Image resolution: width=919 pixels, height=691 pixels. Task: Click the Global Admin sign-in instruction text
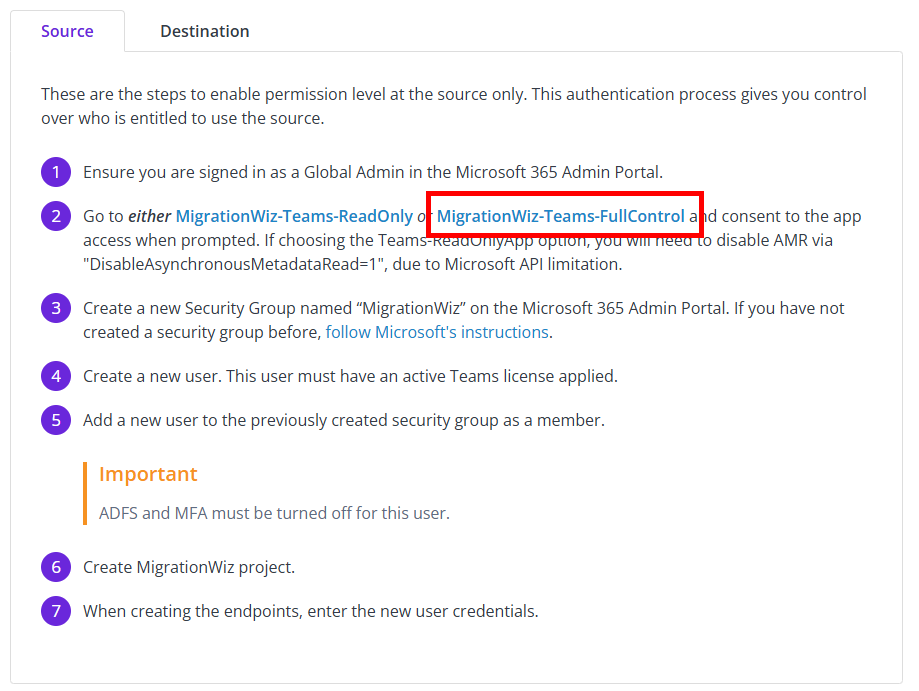tap(373, 172)
